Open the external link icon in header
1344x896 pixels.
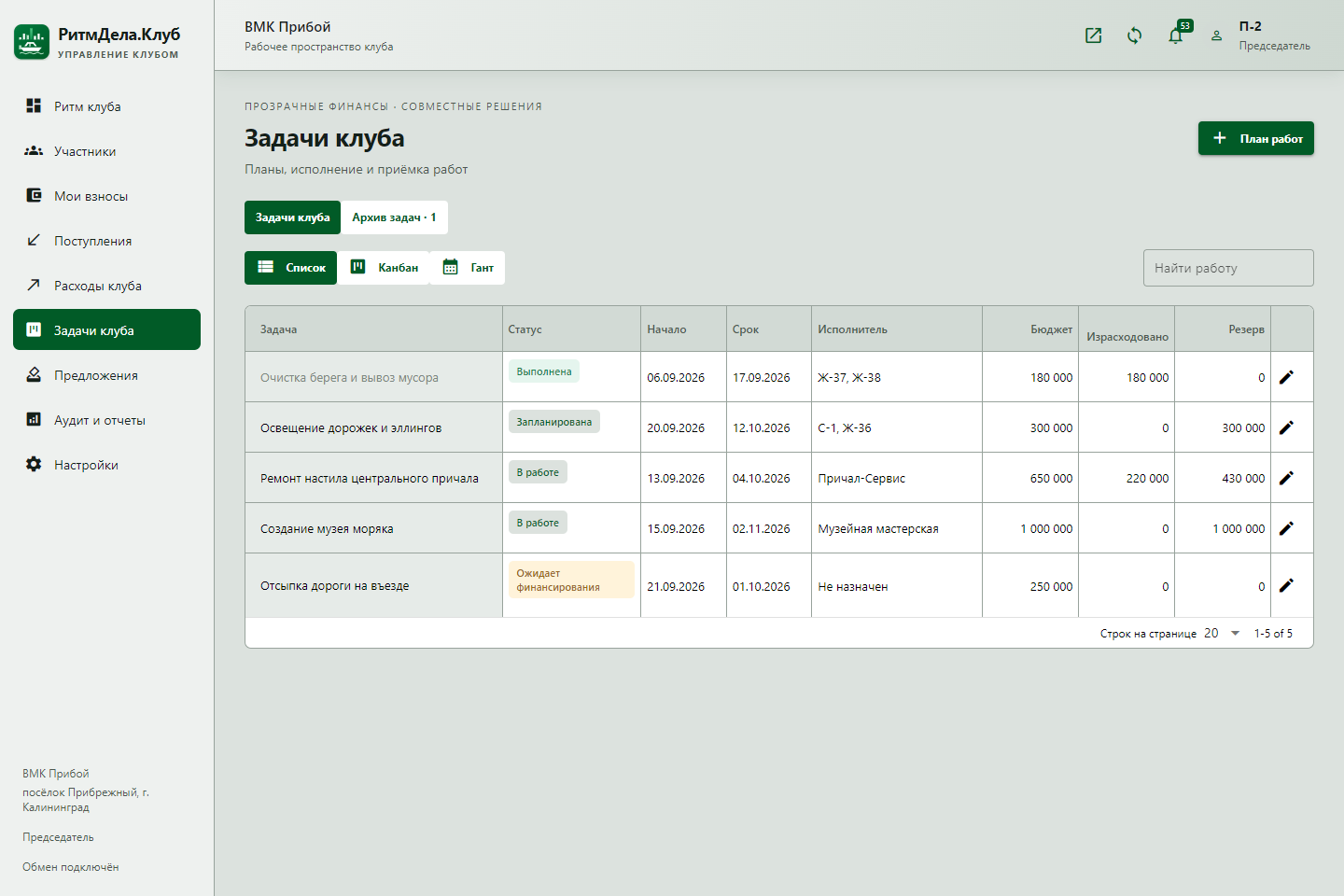pos(1094,35)
